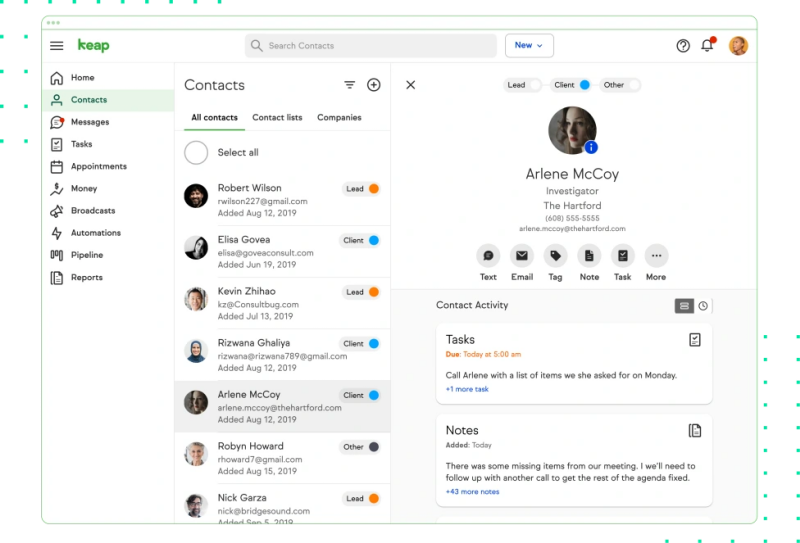Screen dimensions: 800x543
Task: Open the hamburger navigation menu
Action: [x=57, y=46]
